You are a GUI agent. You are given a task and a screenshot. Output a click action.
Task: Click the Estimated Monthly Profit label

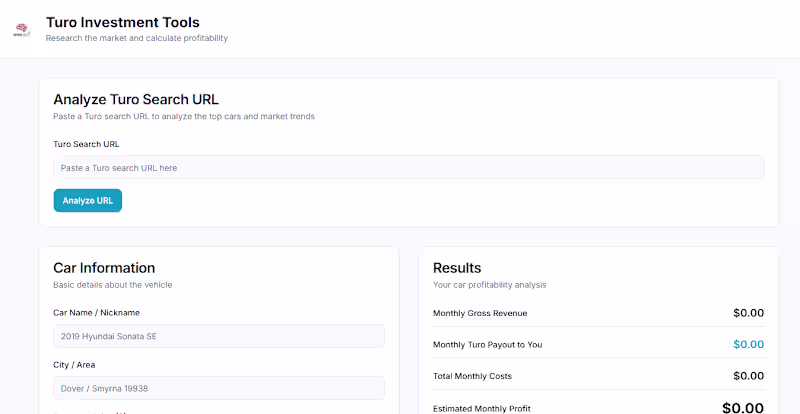pyautogui.click(x=482, y=409)
